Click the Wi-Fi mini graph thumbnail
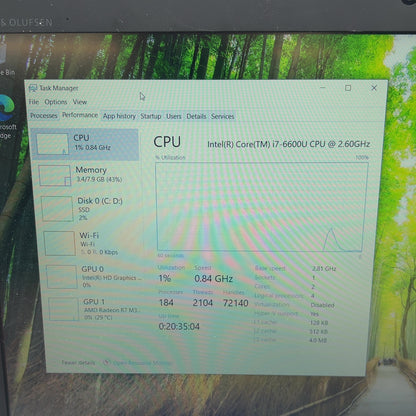This screenshot has height=416, width=416. (x=59, y=243)
